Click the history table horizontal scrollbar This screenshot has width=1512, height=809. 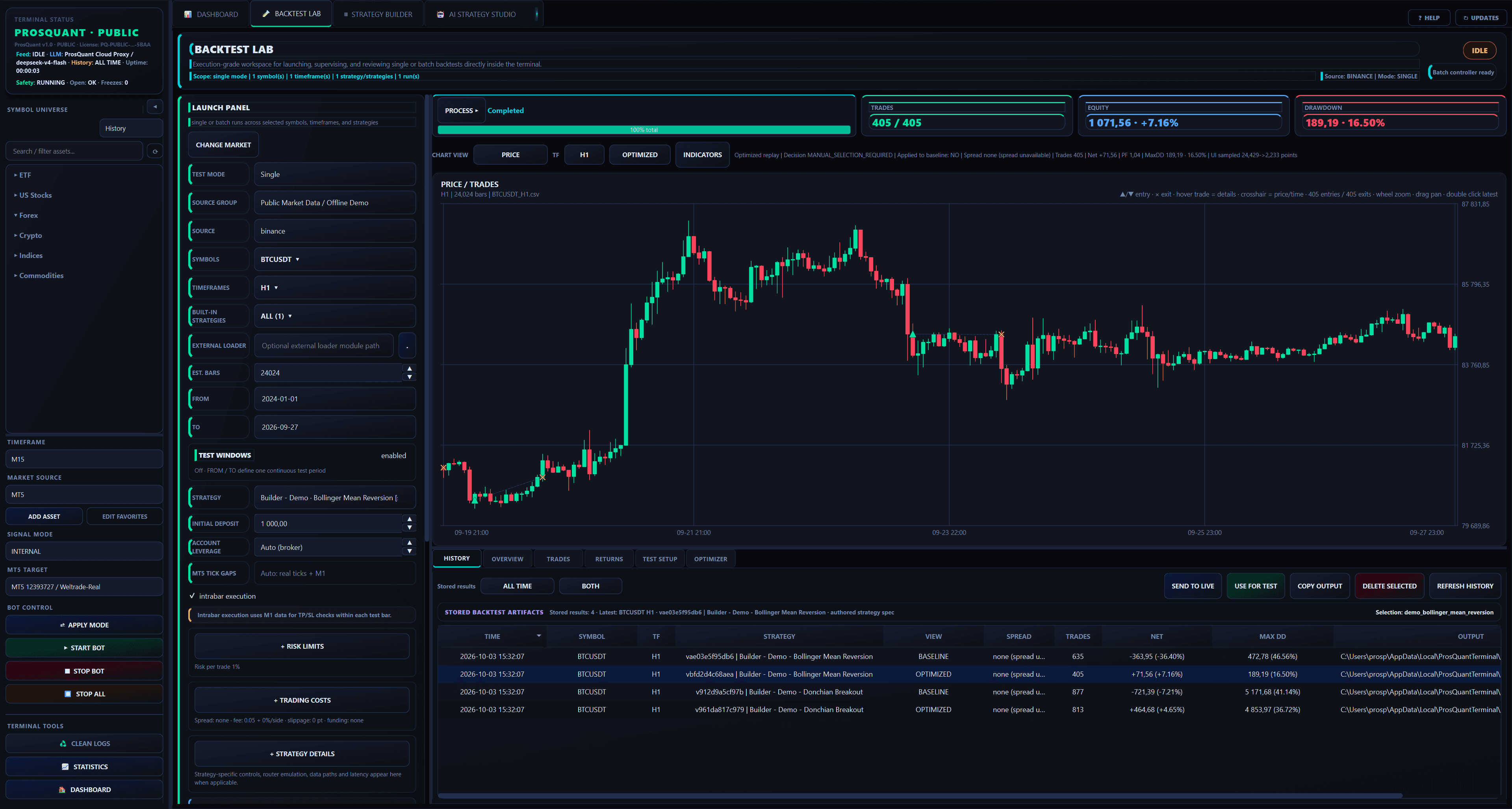[x=920, y=796]
